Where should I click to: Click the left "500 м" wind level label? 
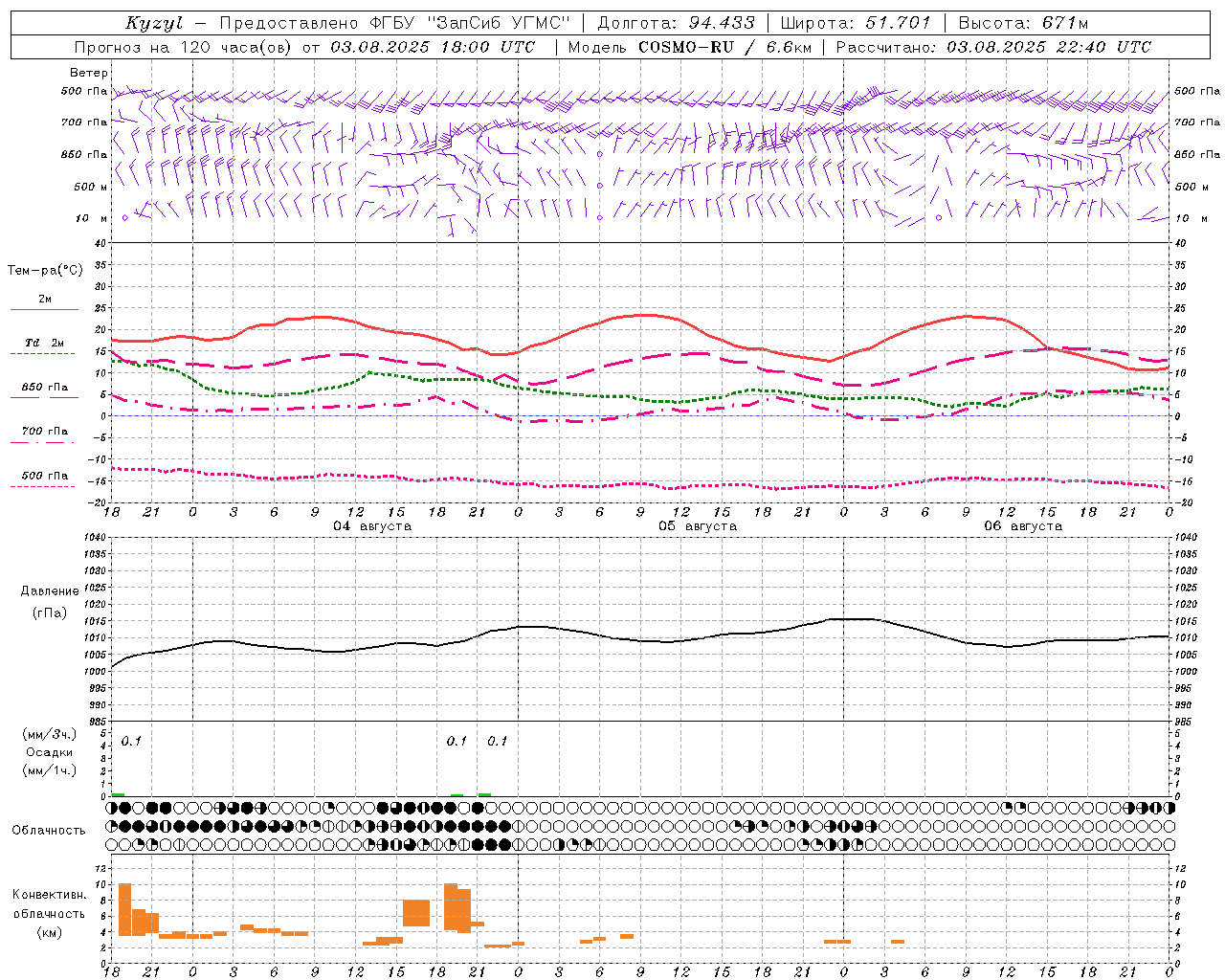pyautogui.click(x=91, y=187)
